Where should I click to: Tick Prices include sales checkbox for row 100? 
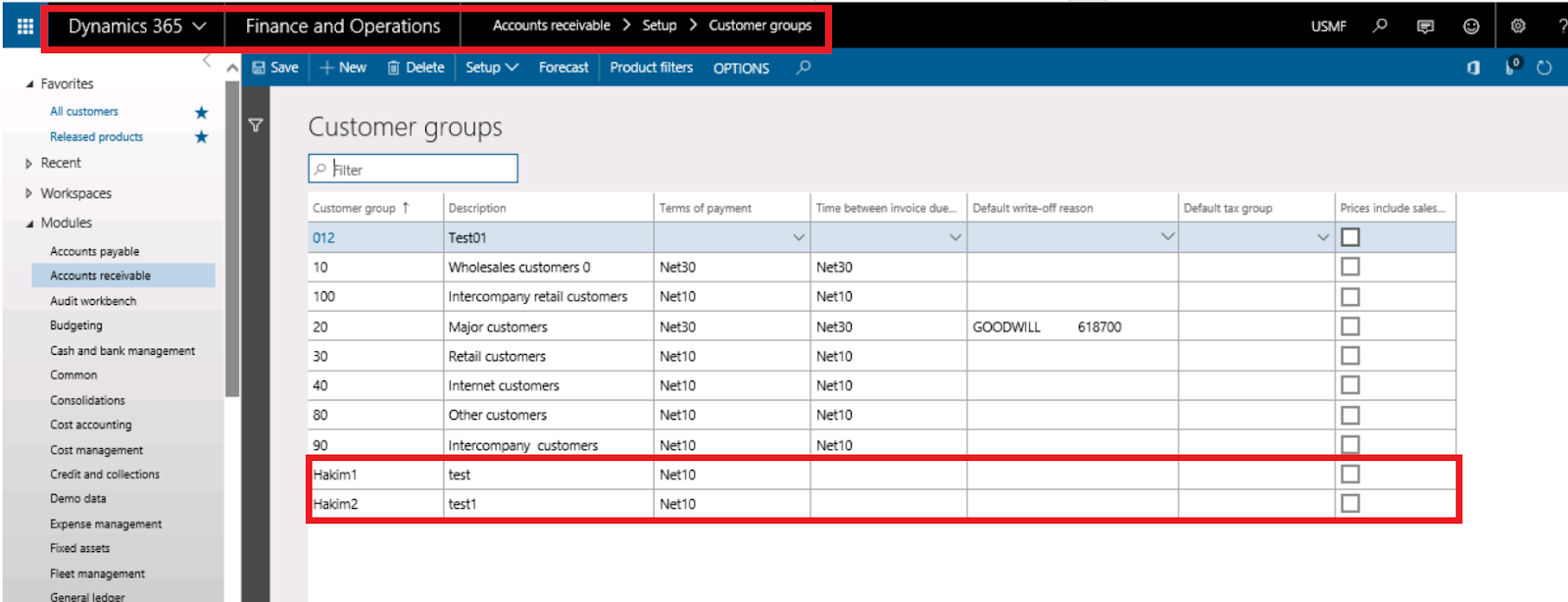point(1350,296)
